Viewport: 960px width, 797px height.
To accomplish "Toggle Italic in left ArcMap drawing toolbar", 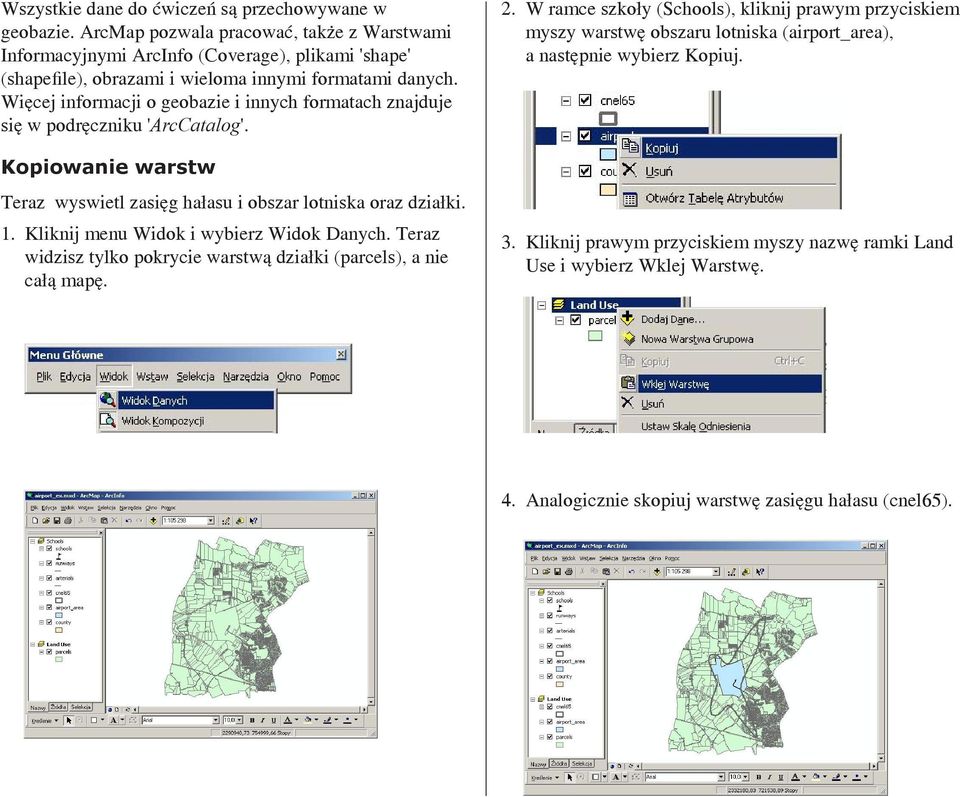I will 262,720.
